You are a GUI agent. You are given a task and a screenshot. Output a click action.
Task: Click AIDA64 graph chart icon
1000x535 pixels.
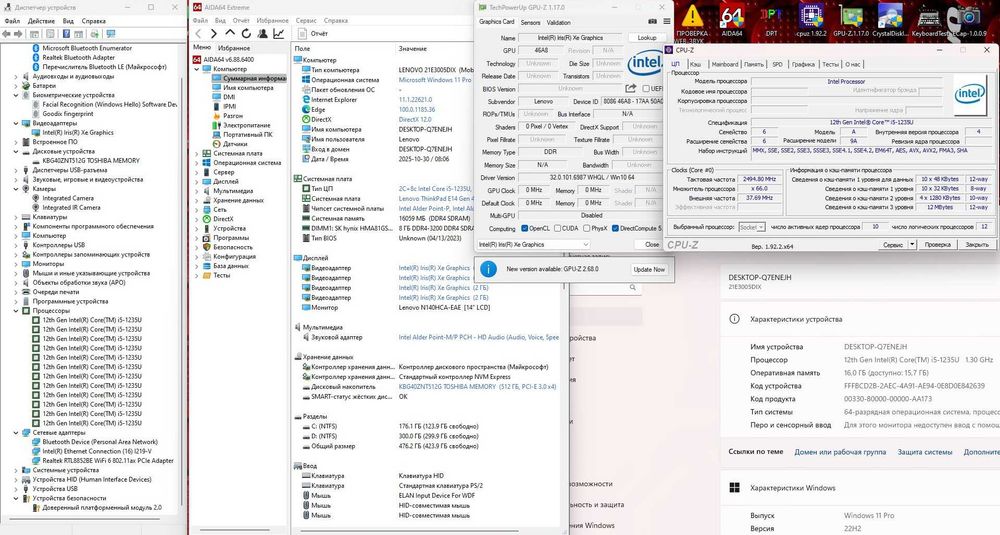tap(279, 33)
